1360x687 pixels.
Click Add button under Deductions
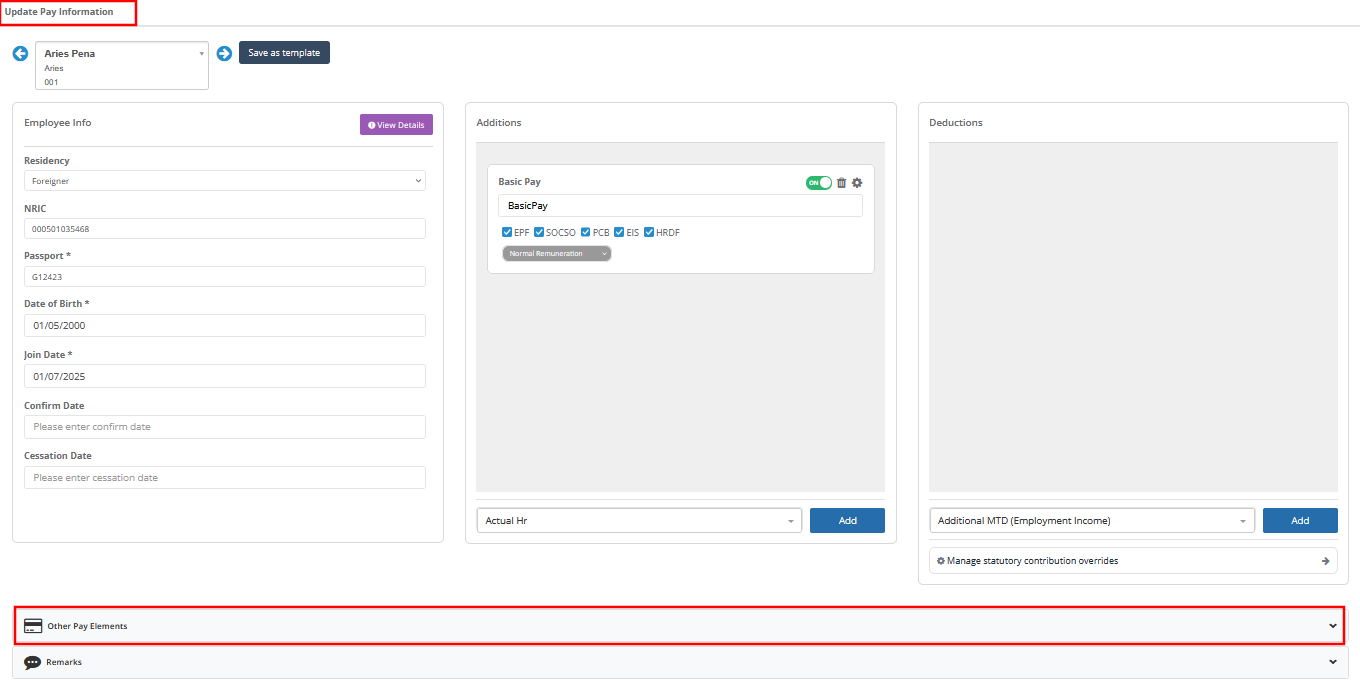(1300, 521)
